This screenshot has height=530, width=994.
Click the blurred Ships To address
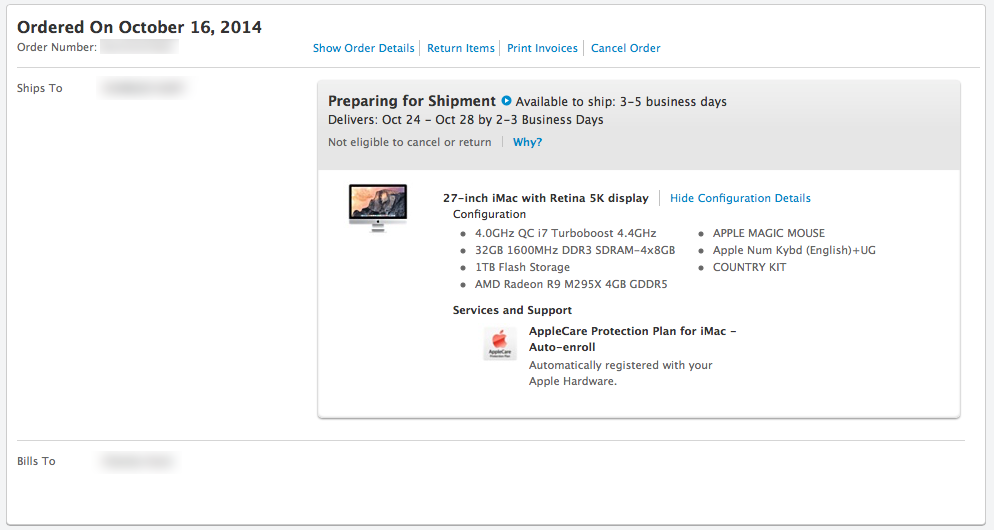pos(143,88)
